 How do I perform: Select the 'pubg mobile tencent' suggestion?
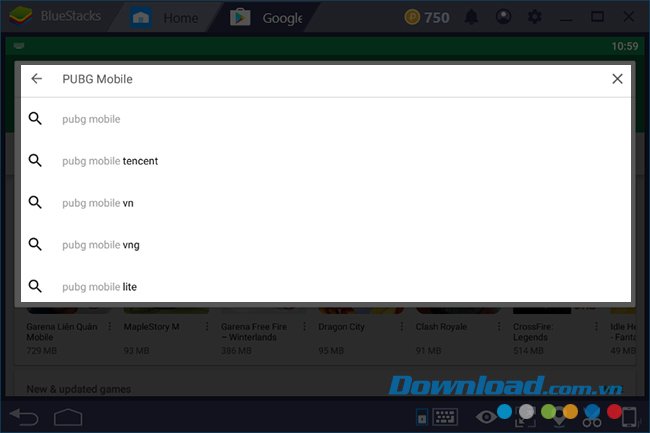(x=326, y=161)
